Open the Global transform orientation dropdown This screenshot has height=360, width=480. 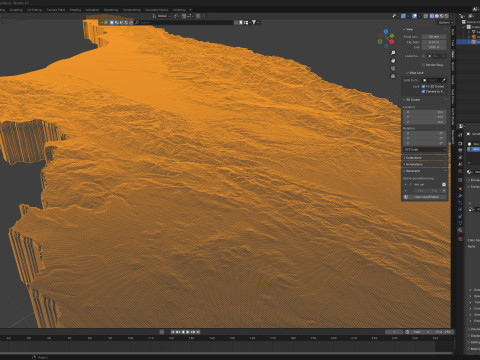pos(161,16)
